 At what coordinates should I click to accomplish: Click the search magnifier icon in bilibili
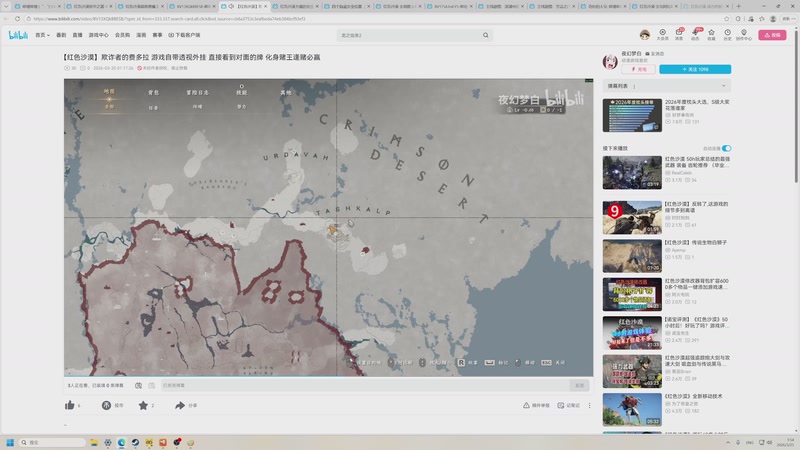coord(486,35)
